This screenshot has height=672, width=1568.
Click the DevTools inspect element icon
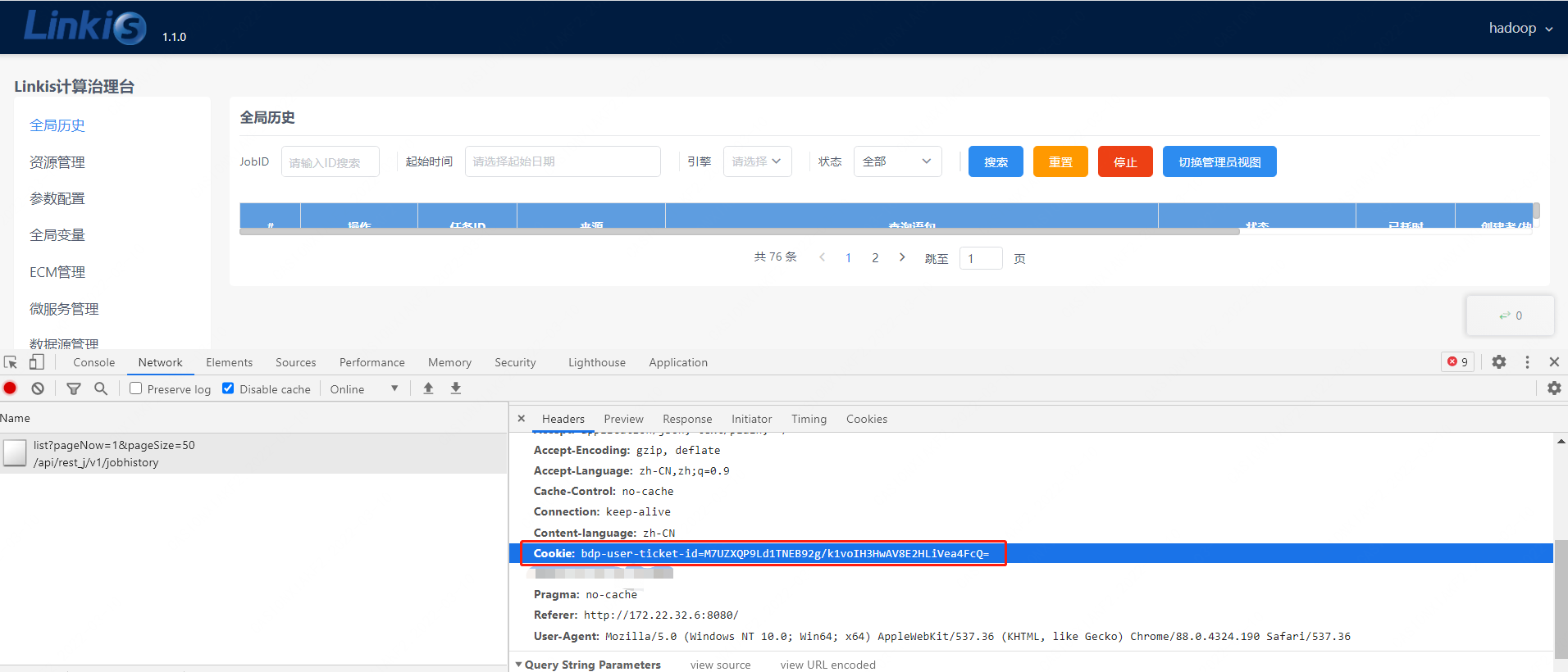pos(11,362)
